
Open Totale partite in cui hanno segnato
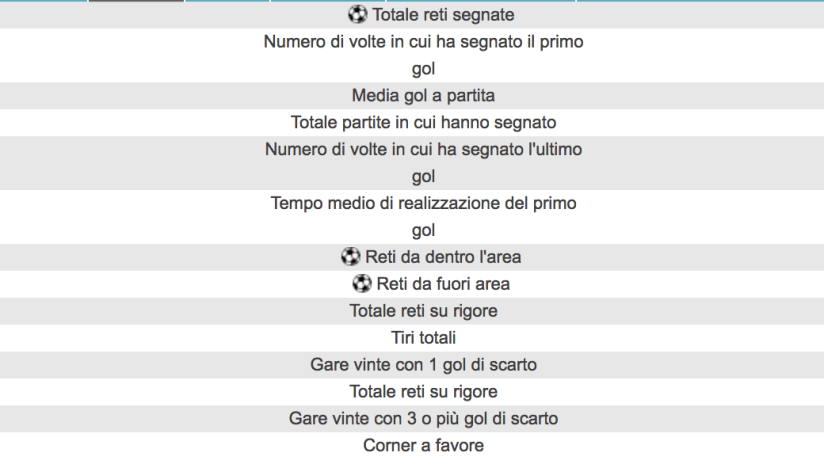pyautogui.click(x=423, y=123)
